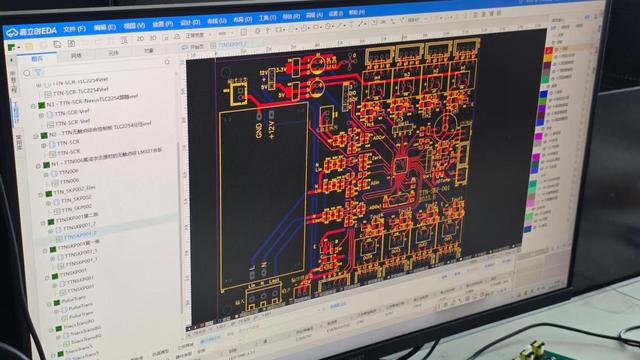Click the magnifier icon in the left panel header
The width and height of the screenshot is (640, 360).
pos(167,62)
